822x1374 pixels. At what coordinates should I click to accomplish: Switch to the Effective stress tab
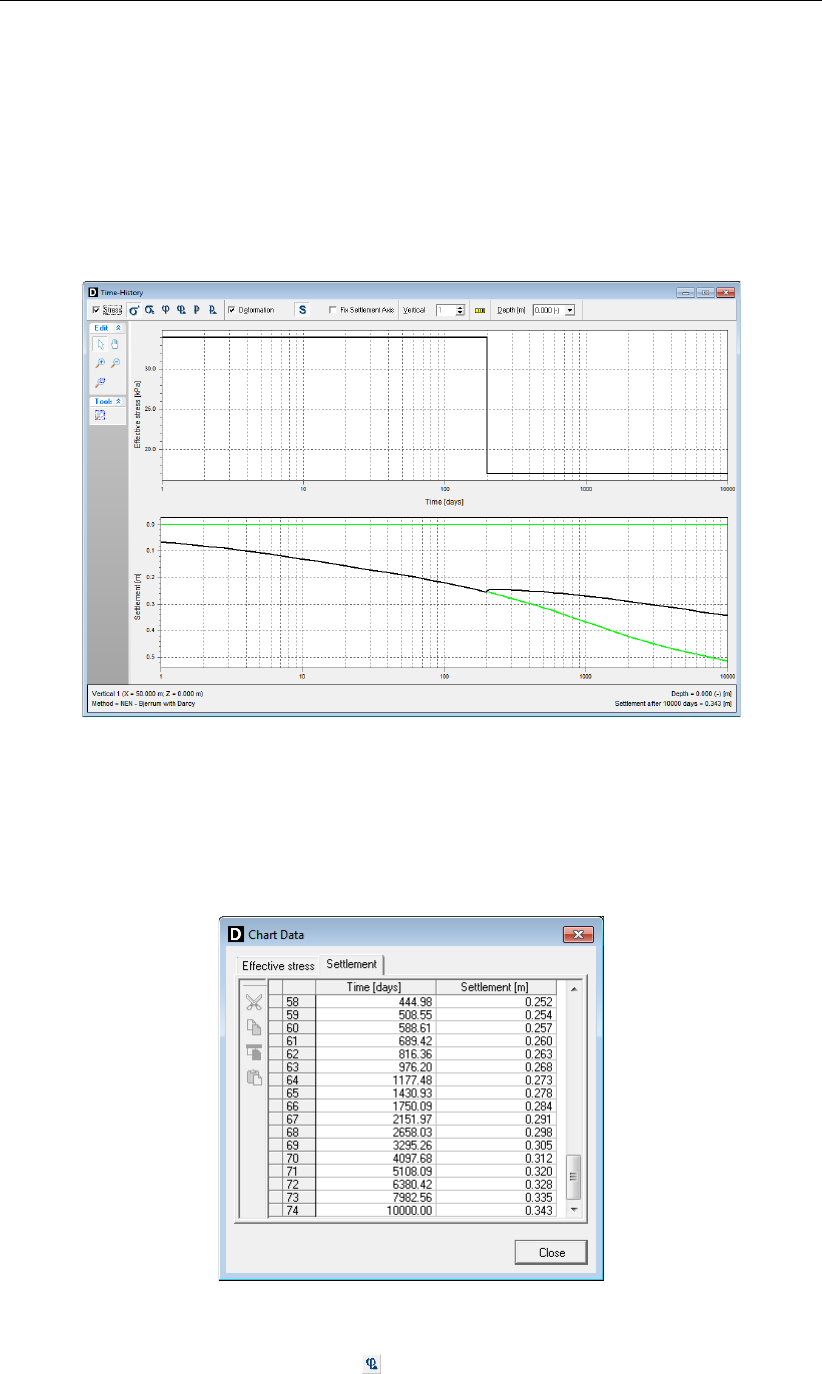tap(278, 965)
